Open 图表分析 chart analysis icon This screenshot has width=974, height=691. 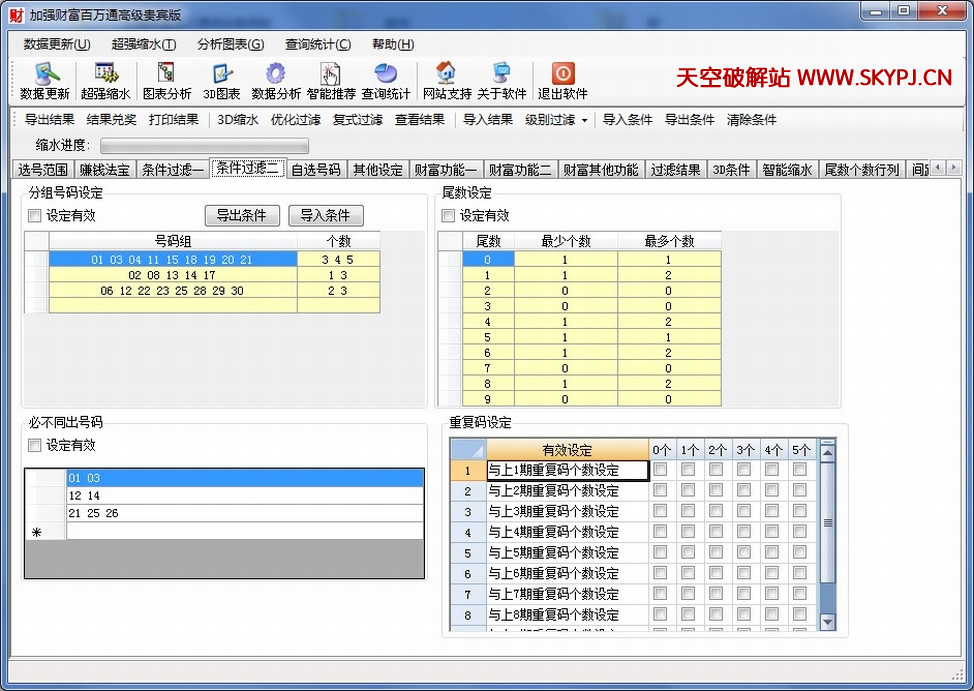tap(166, 75)
